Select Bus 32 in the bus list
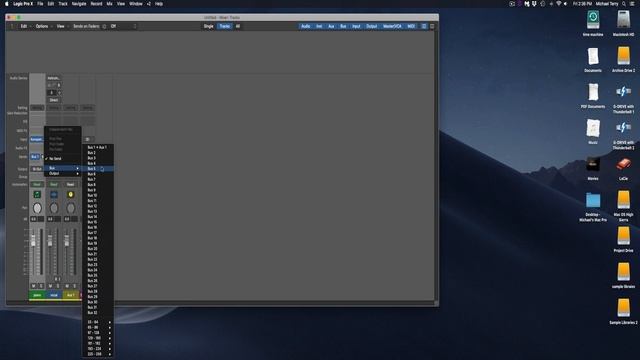This screenshot has height=360, width=640. [98, 313]
